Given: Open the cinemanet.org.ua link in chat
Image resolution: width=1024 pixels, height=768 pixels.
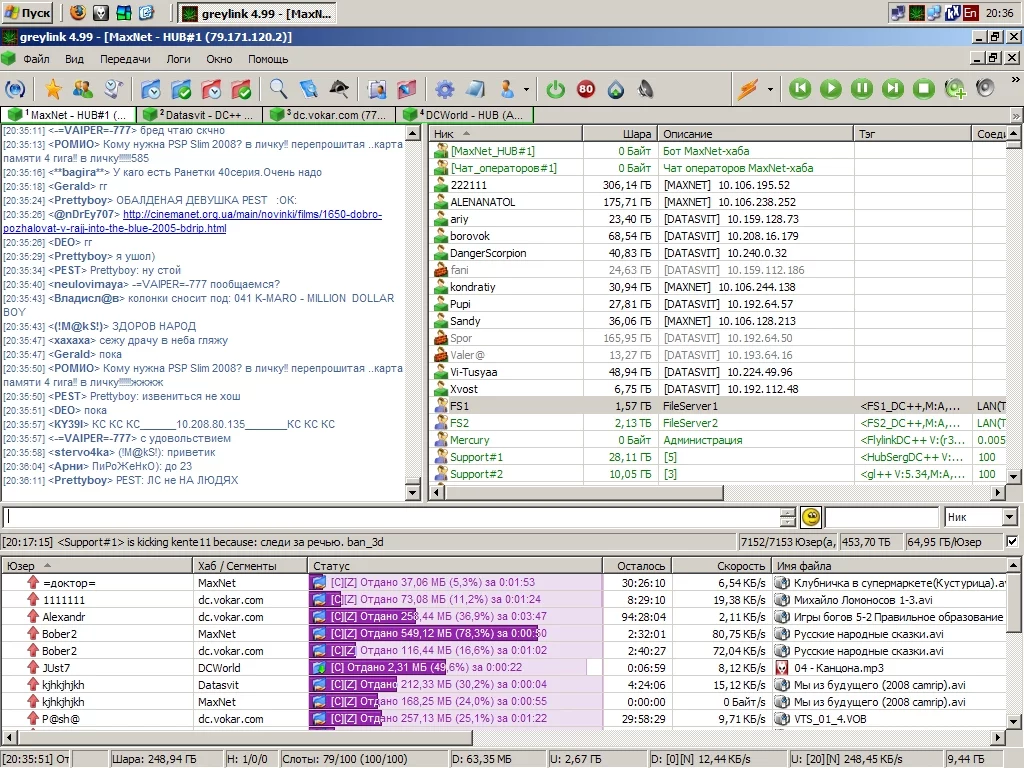Looking at the screenshot, I should pyautogui.click(x=193, y=221).
